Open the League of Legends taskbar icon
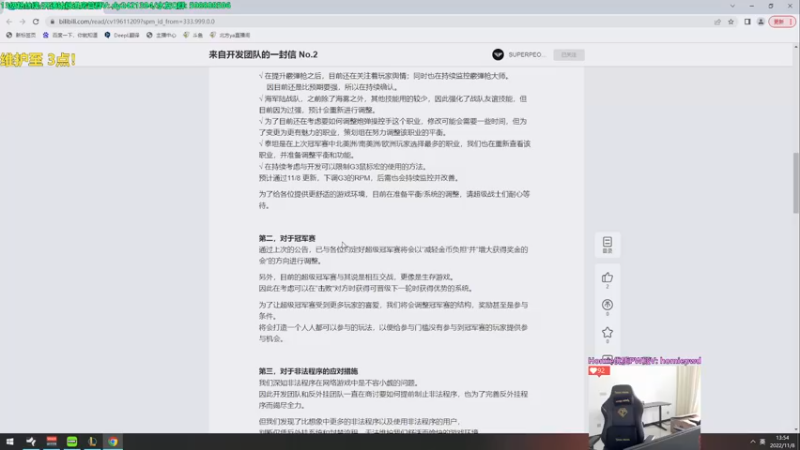This screenshot has height=450, width=800. (x=92, y=441)
